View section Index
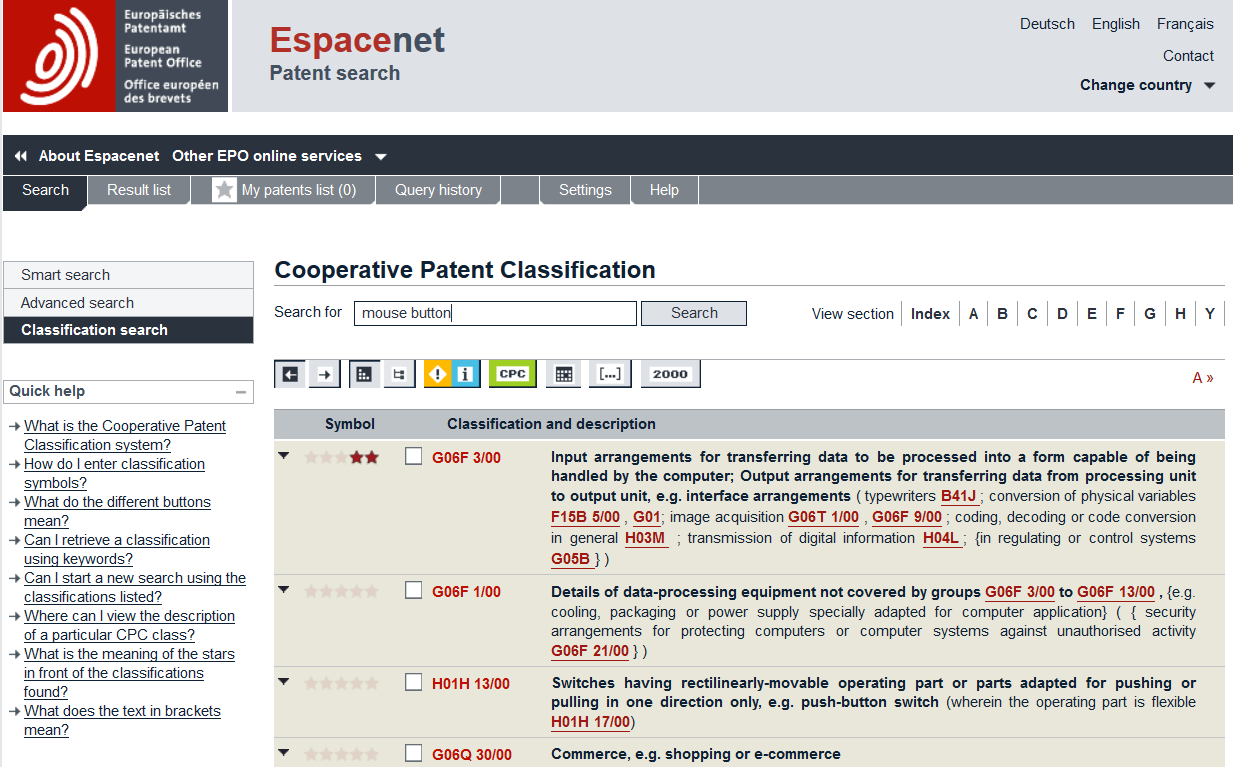The width and height of the screenshot is (1233, 767). (930, 314)
